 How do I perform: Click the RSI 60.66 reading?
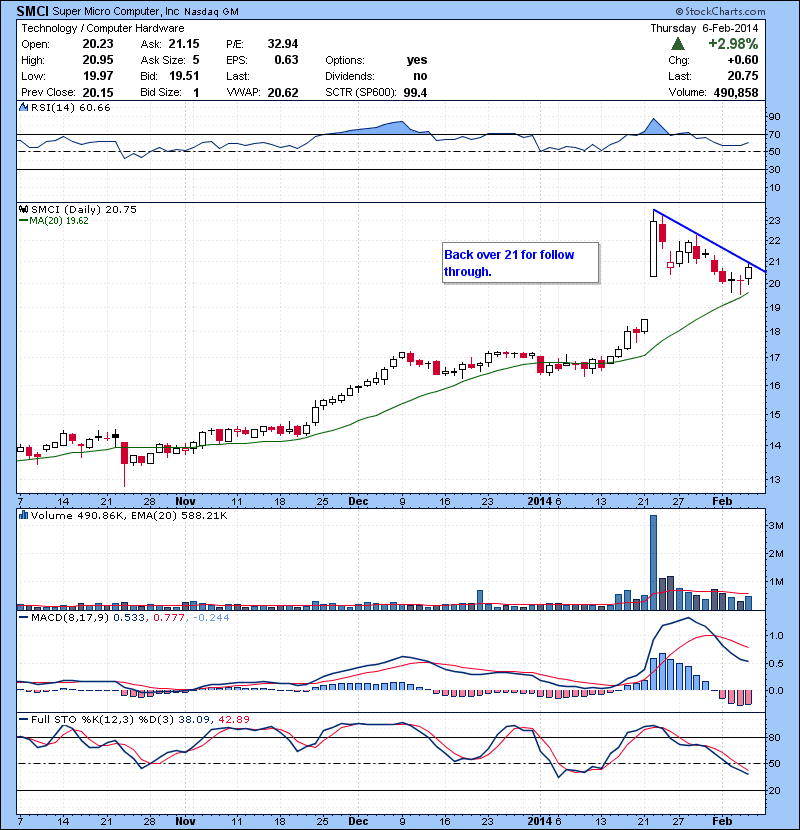(95, 107)
